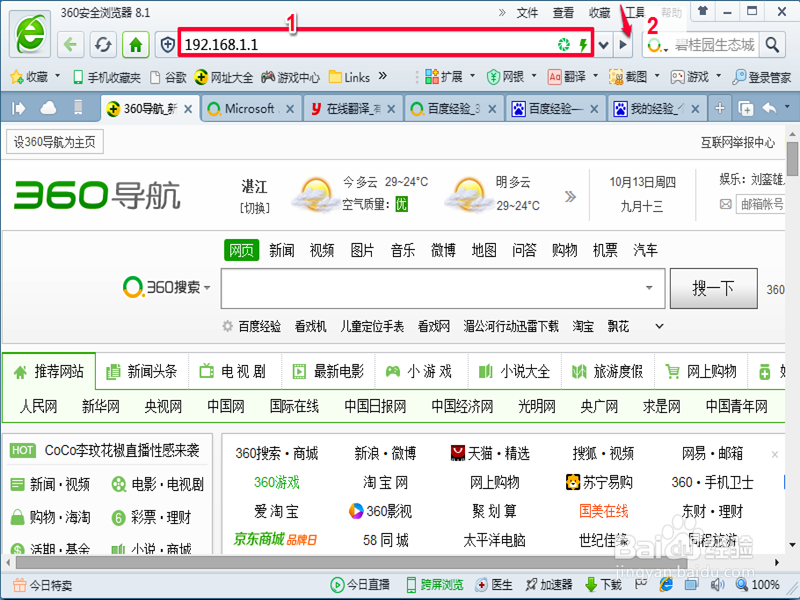Switch to the 在线翻译 tab
This screenshot has width=800, height=600.
pos(353,109)
